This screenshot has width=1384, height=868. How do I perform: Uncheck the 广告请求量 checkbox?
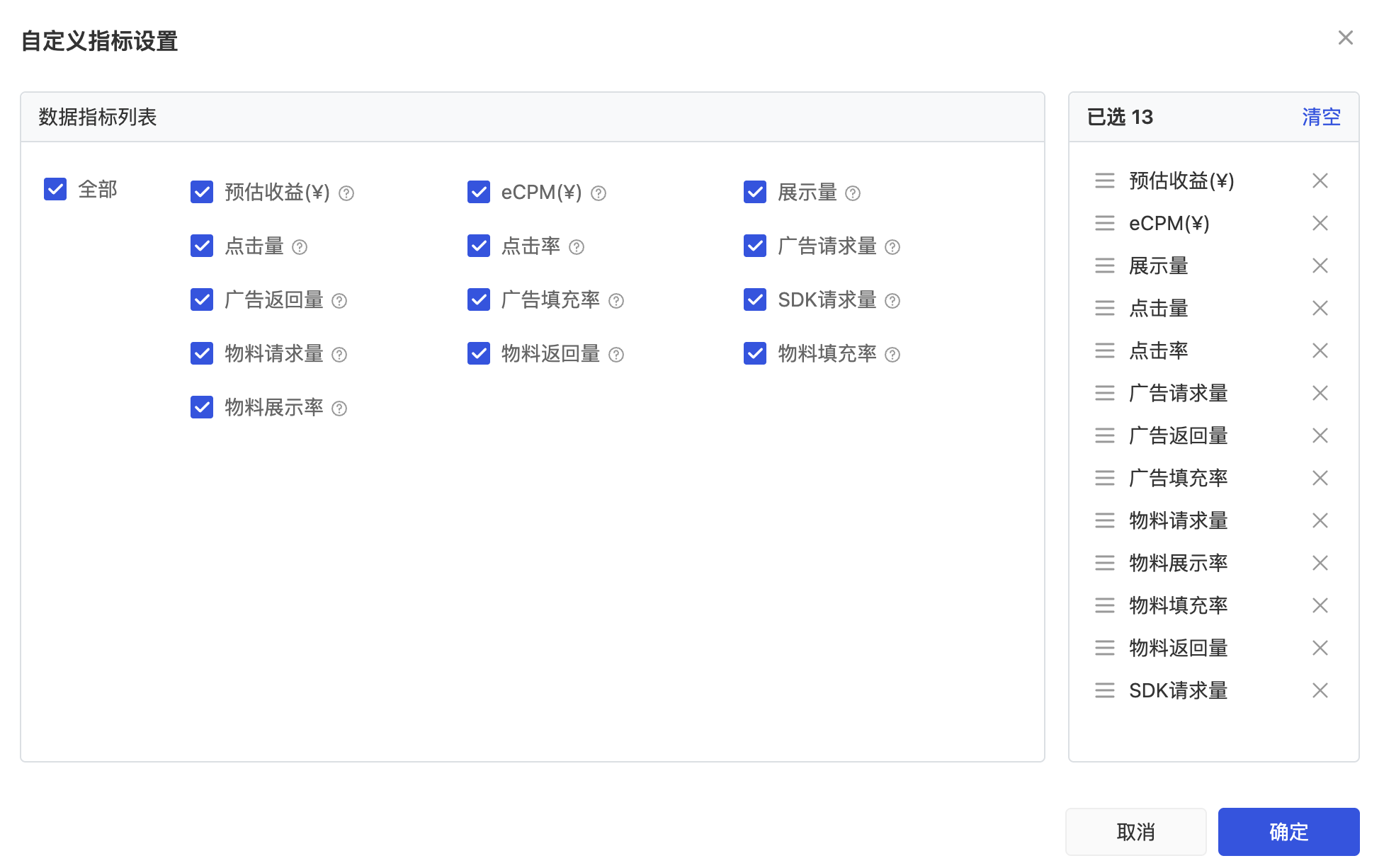755,246
